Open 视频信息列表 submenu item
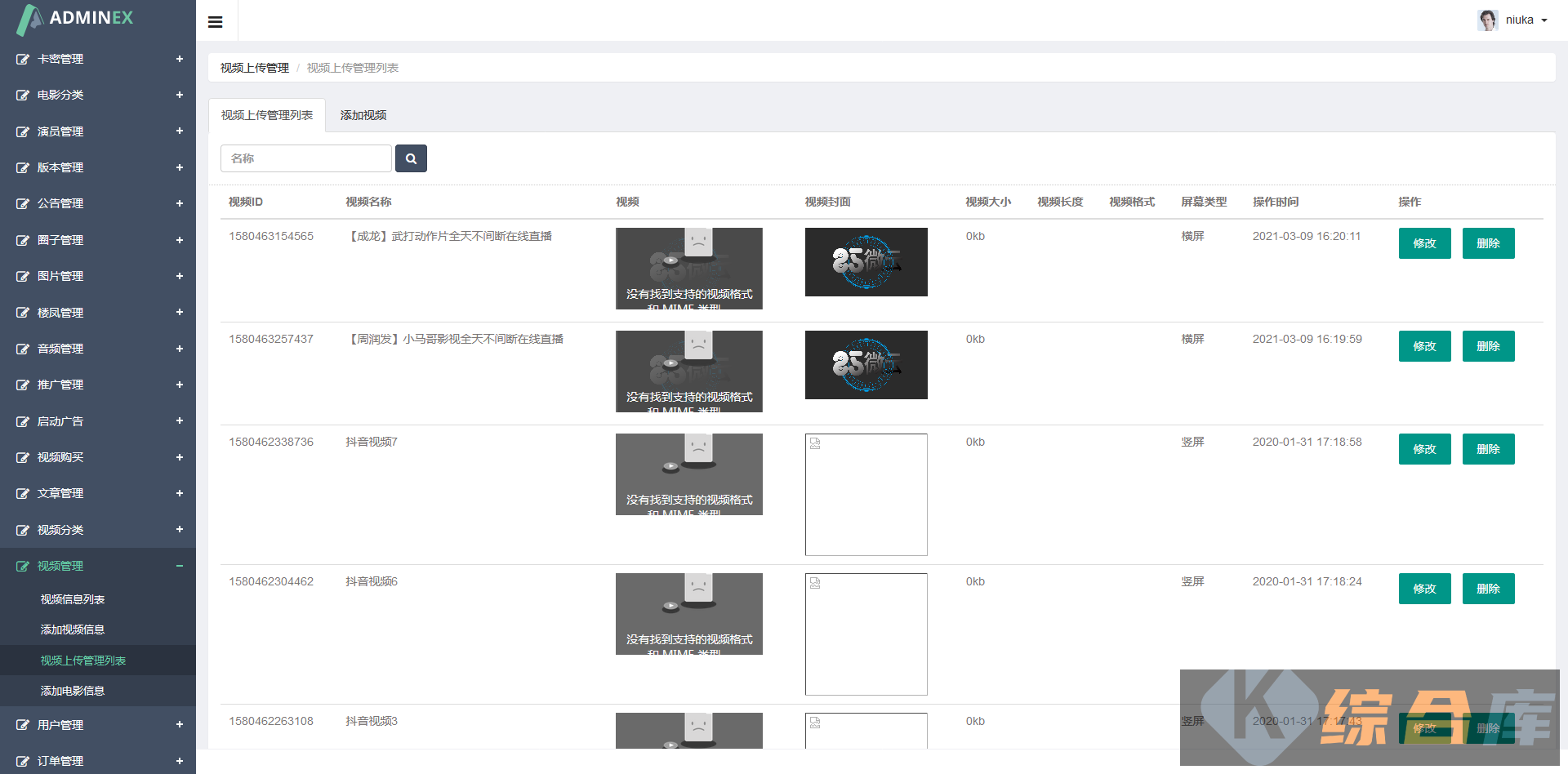The height and width of the screenshot is (774, 1568). coord(73,599)
